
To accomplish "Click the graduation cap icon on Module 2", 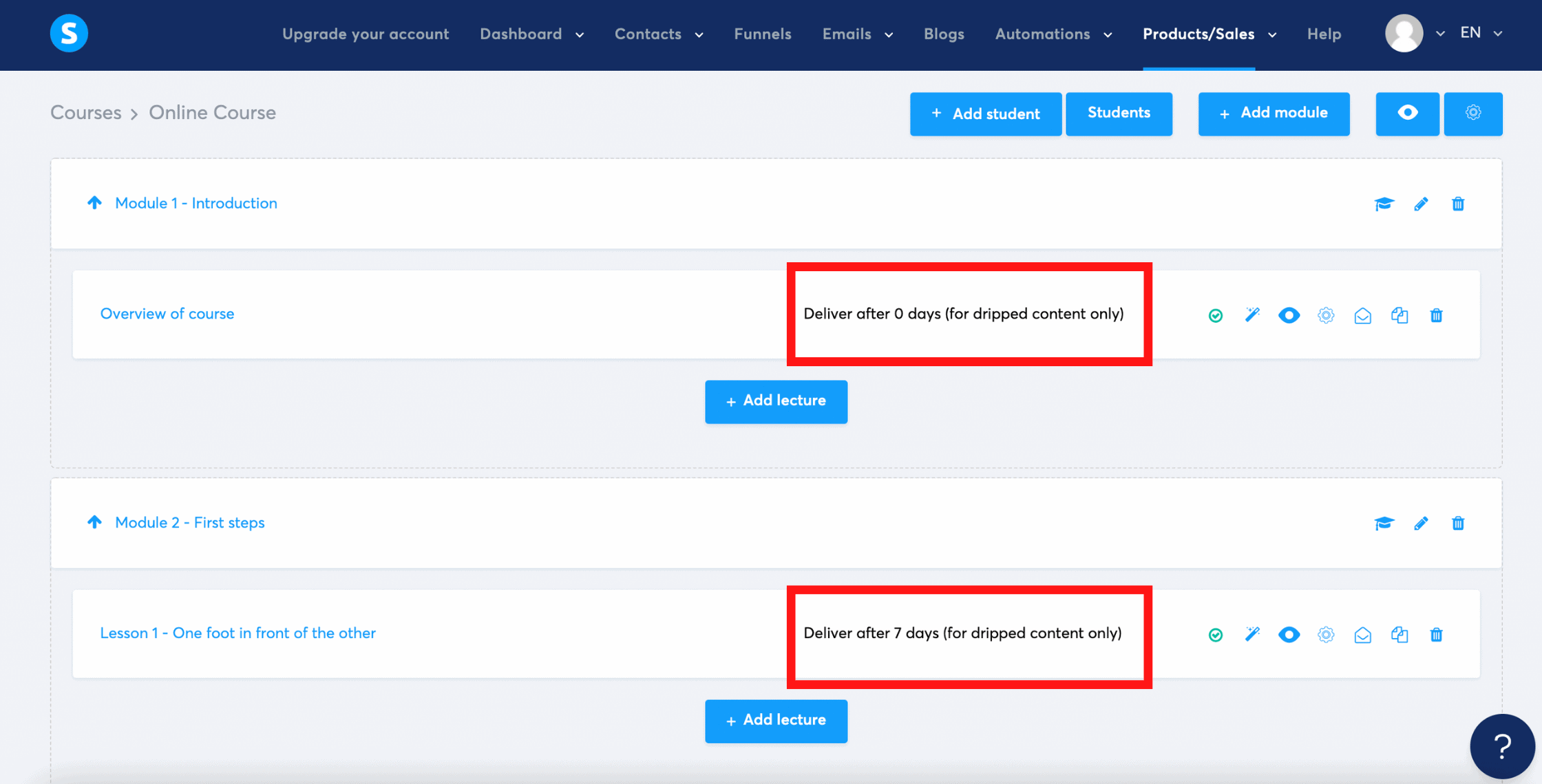I will (1384, 523).
